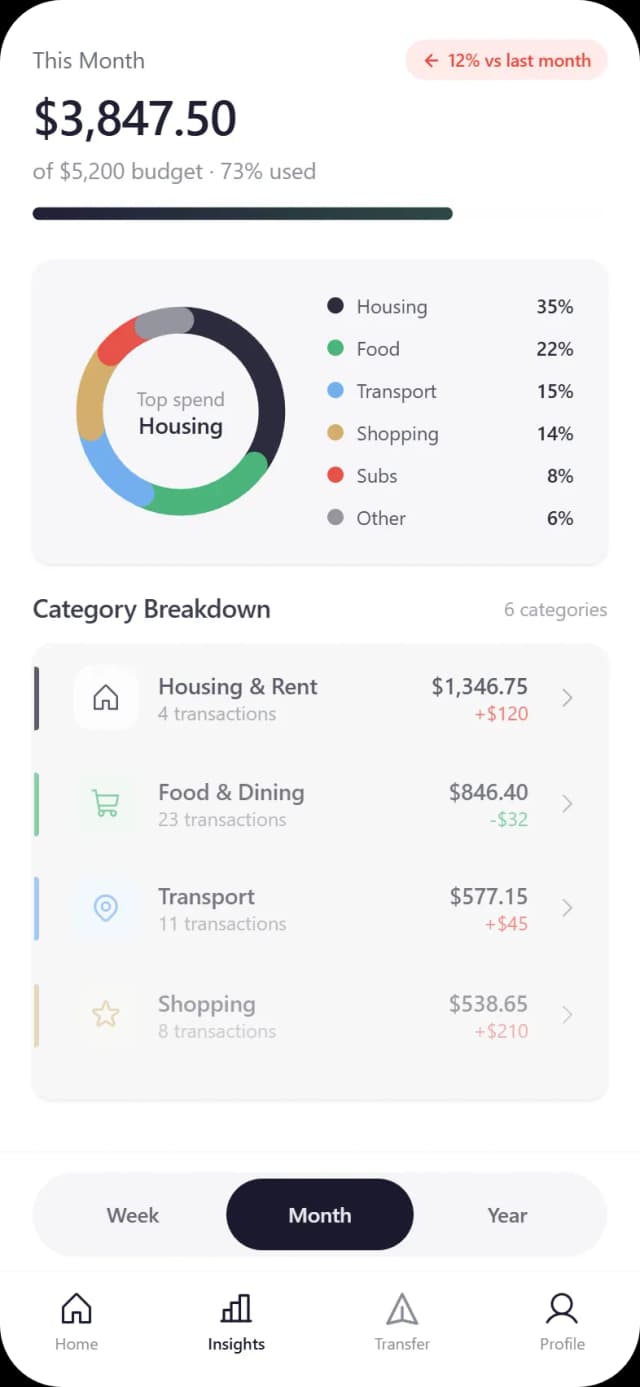This screenshot has height=1387, width=640.
Task: Select the Week time period option
Action: coord(132,1215)
